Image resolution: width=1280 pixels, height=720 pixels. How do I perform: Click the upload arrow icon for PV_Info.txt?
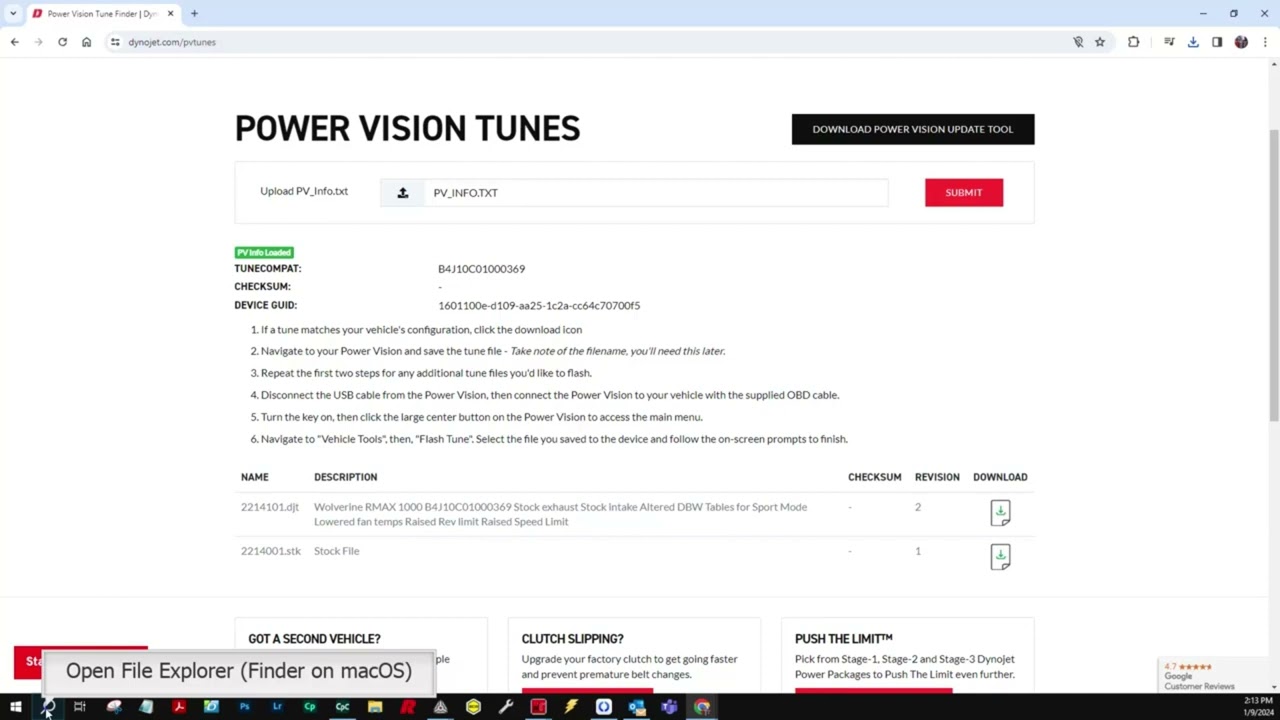click(403, 193)
